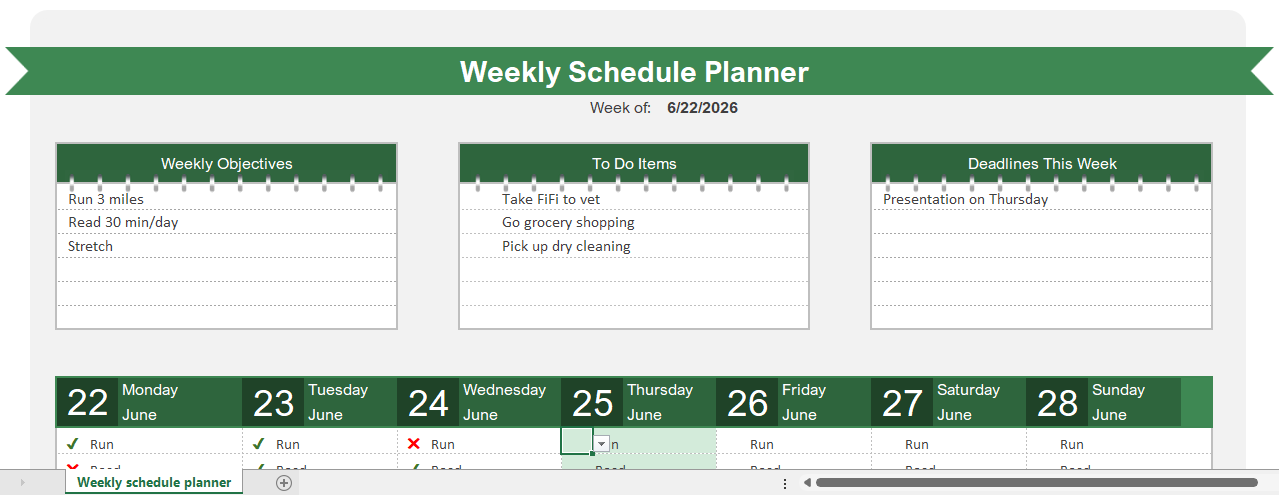This screenshot has height=495, width=1279.
Task: Click the Pick up dry cleaning entry
Action: point(566,247)
